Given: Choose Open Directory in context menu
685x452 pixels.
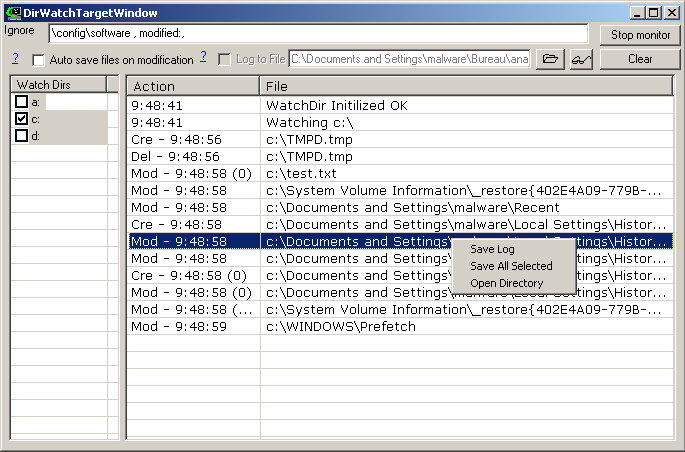Looking at the screenshot, I should click(506, 283).
